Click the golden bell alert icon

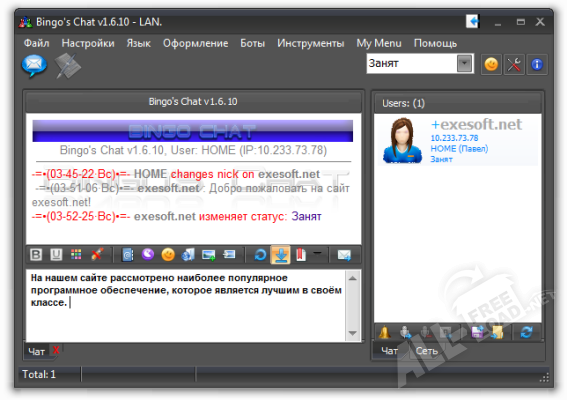click(x=384, y=332)
